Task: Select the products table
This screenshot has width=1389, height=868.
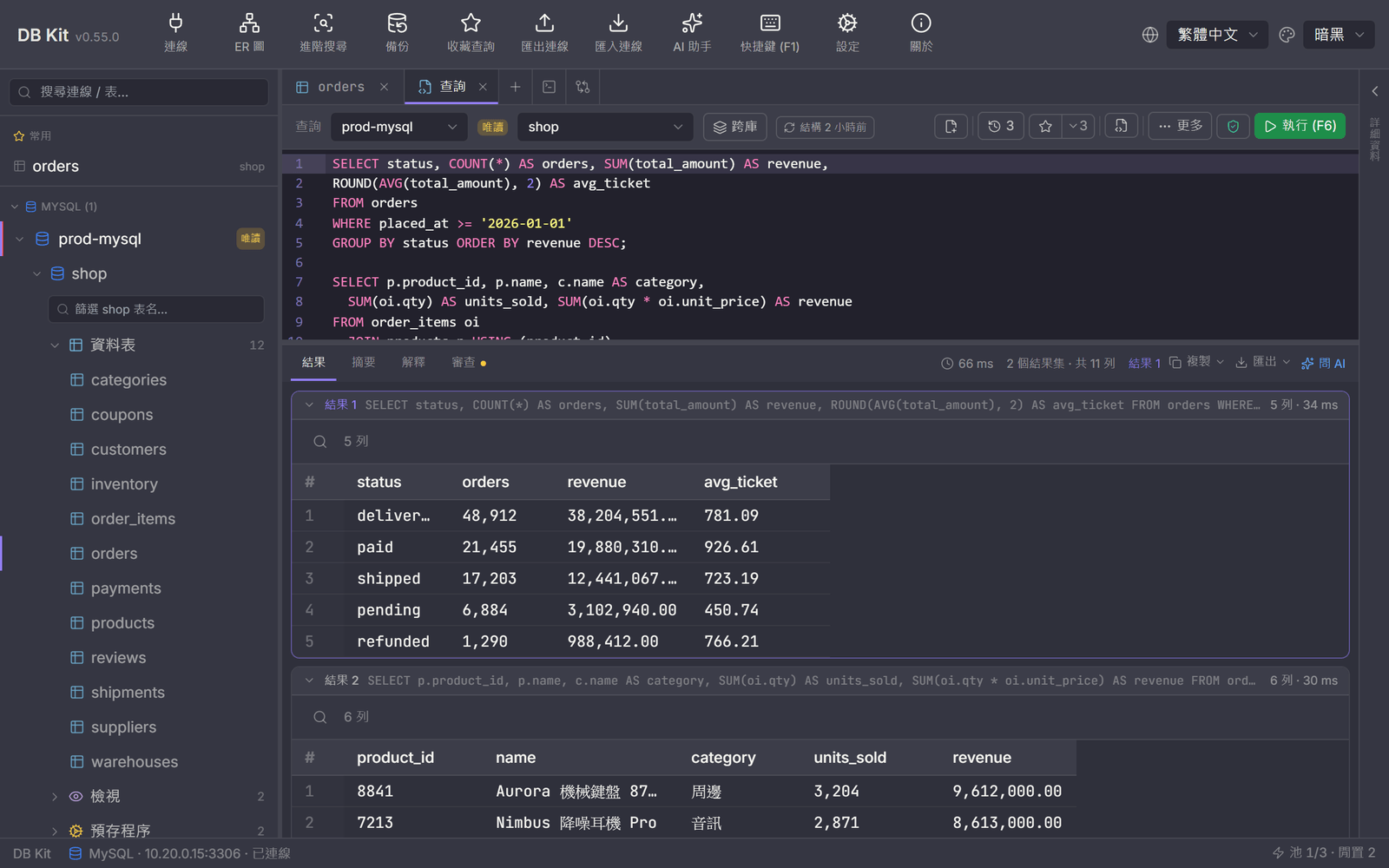Action: coord(122,623)
